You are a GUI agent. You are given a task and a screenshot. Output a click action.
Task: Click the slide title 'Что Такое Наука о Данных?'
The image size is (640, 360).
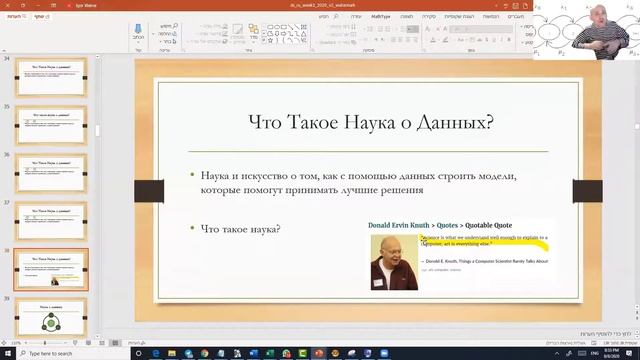tap(371, 122)
